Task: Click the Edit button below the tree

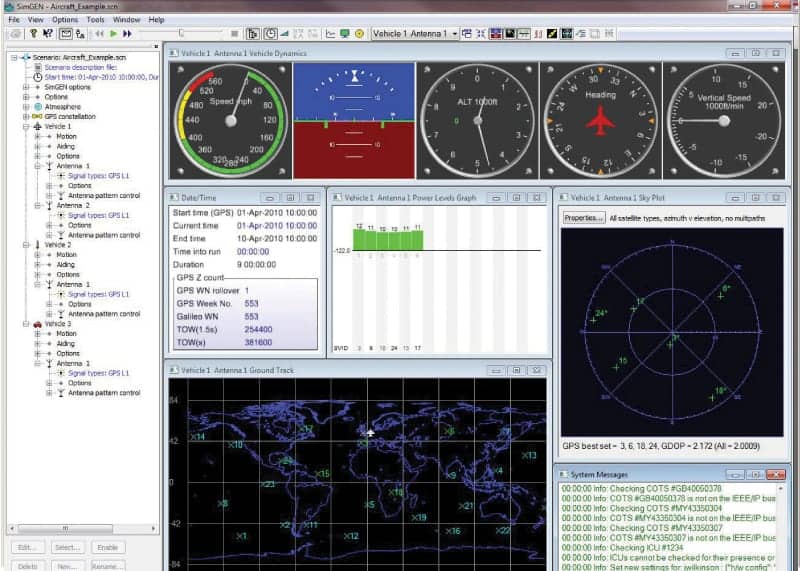Action: click(x=28, y=548)
